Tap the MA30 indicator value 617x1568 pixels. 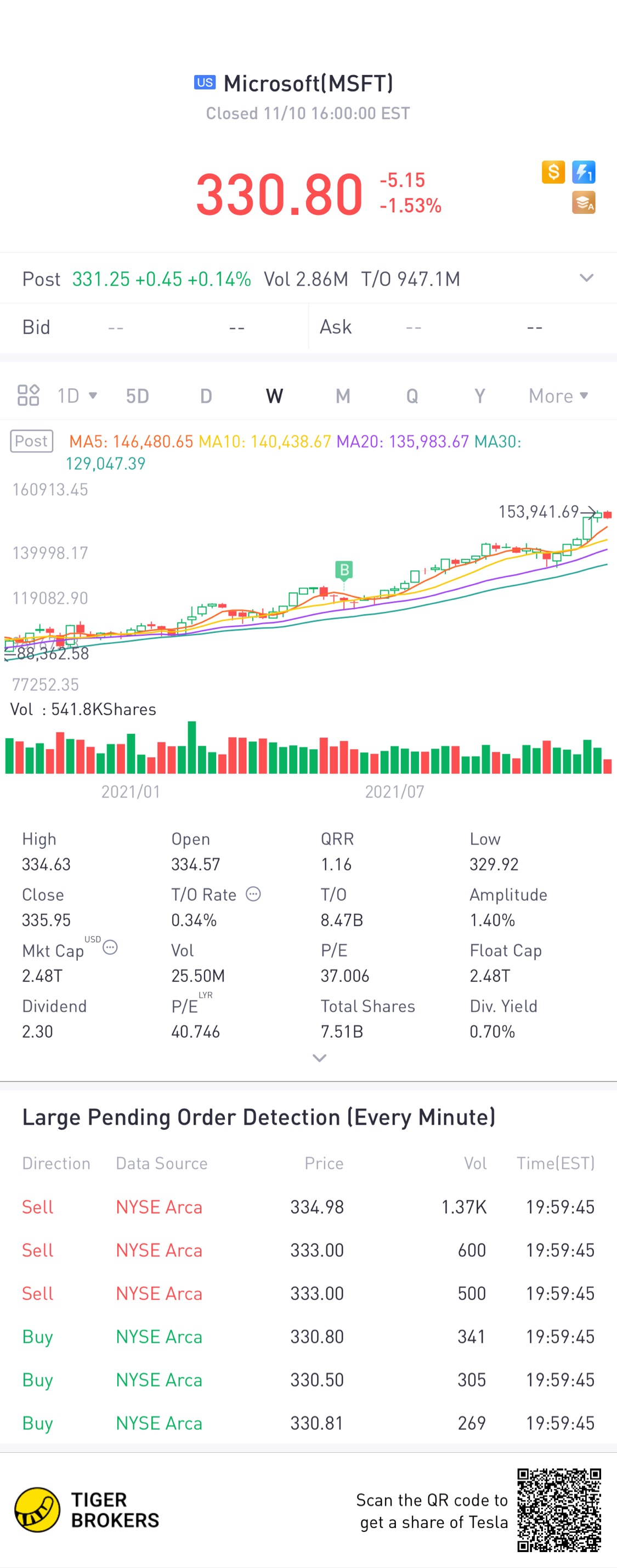coord(293,452)
